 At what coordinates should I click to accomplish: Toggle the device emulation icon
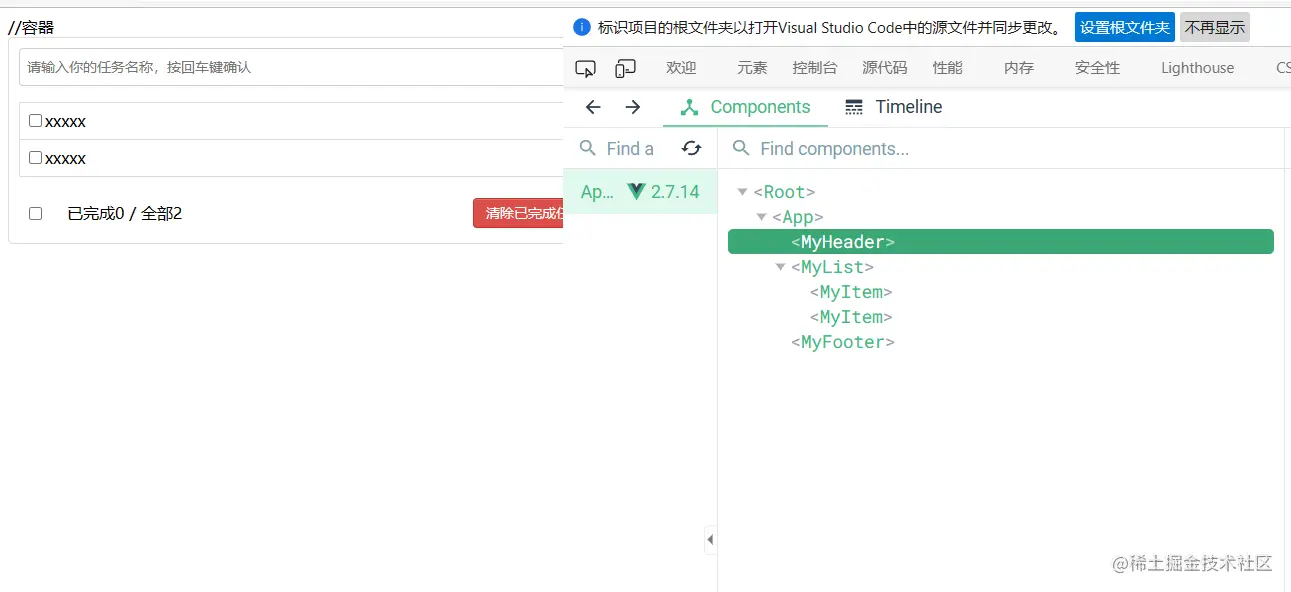[625, 68]
